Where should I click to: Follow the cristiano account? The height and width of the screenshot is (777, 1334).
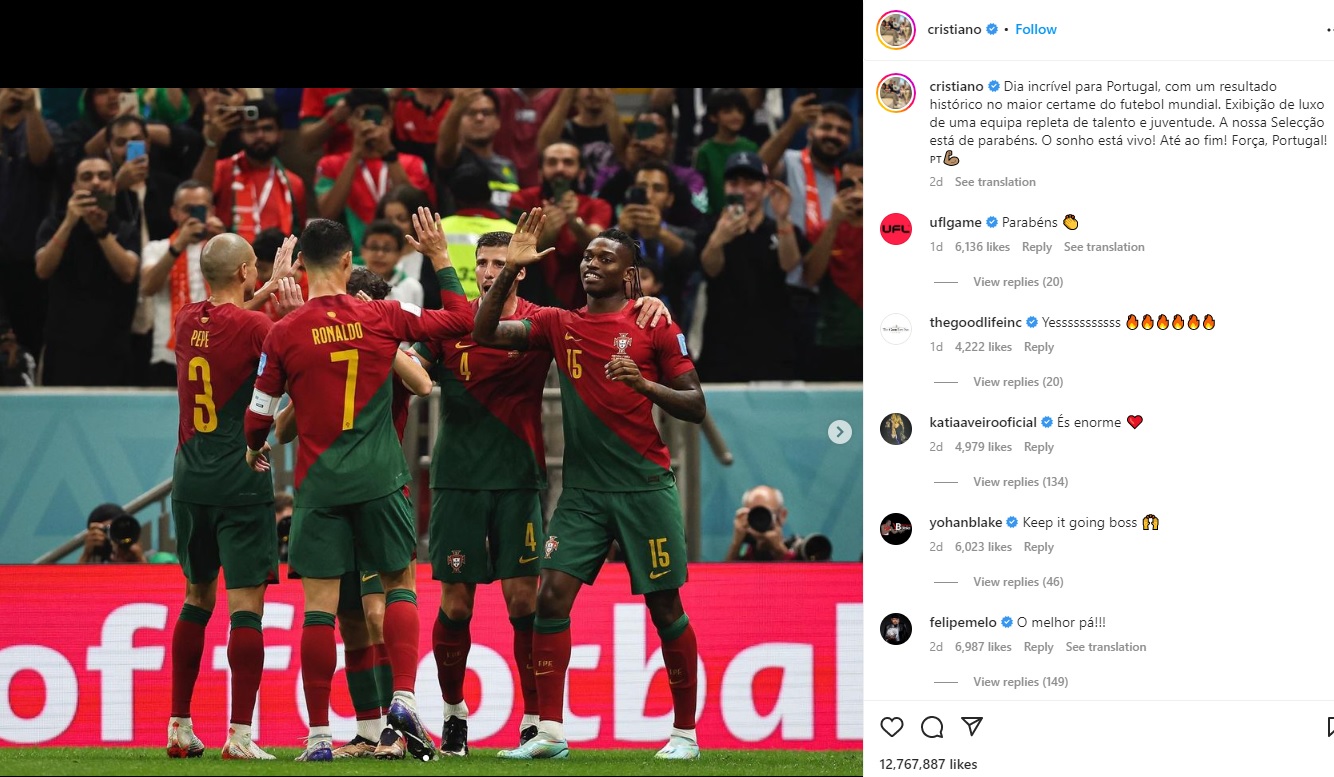1036,30
